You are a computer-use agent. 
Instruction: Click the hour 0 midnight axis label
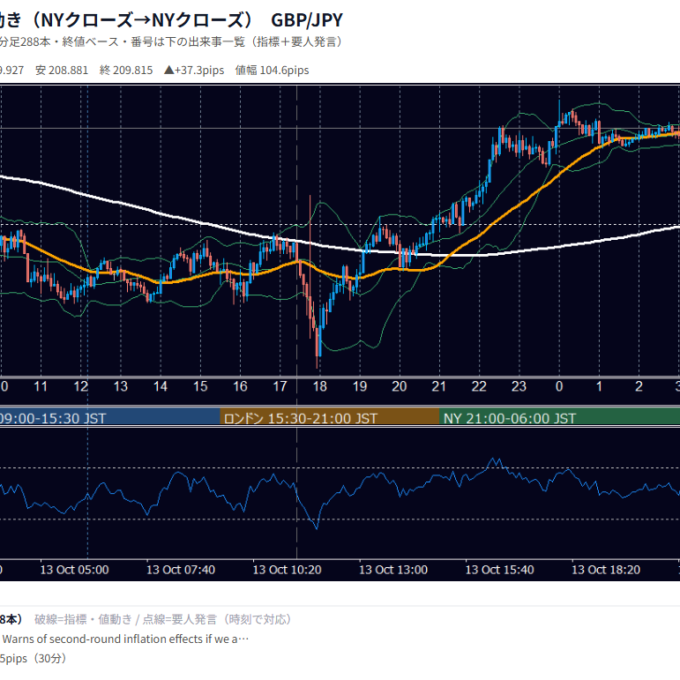559,386
